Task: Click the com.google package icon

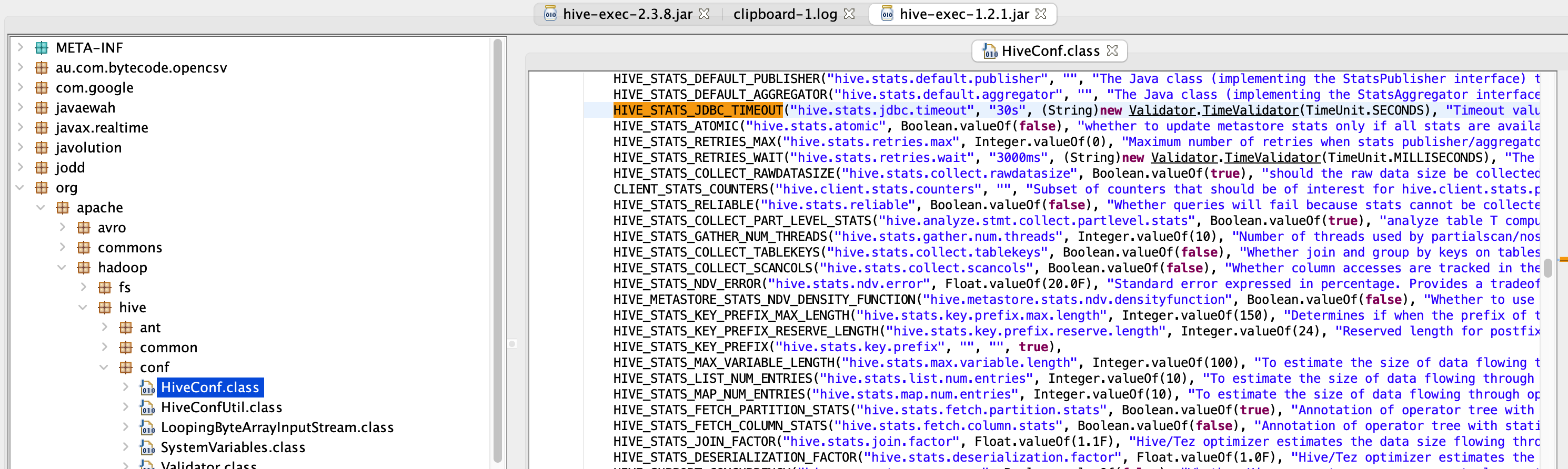Action: pyautogui.click(x=42, y=88)
